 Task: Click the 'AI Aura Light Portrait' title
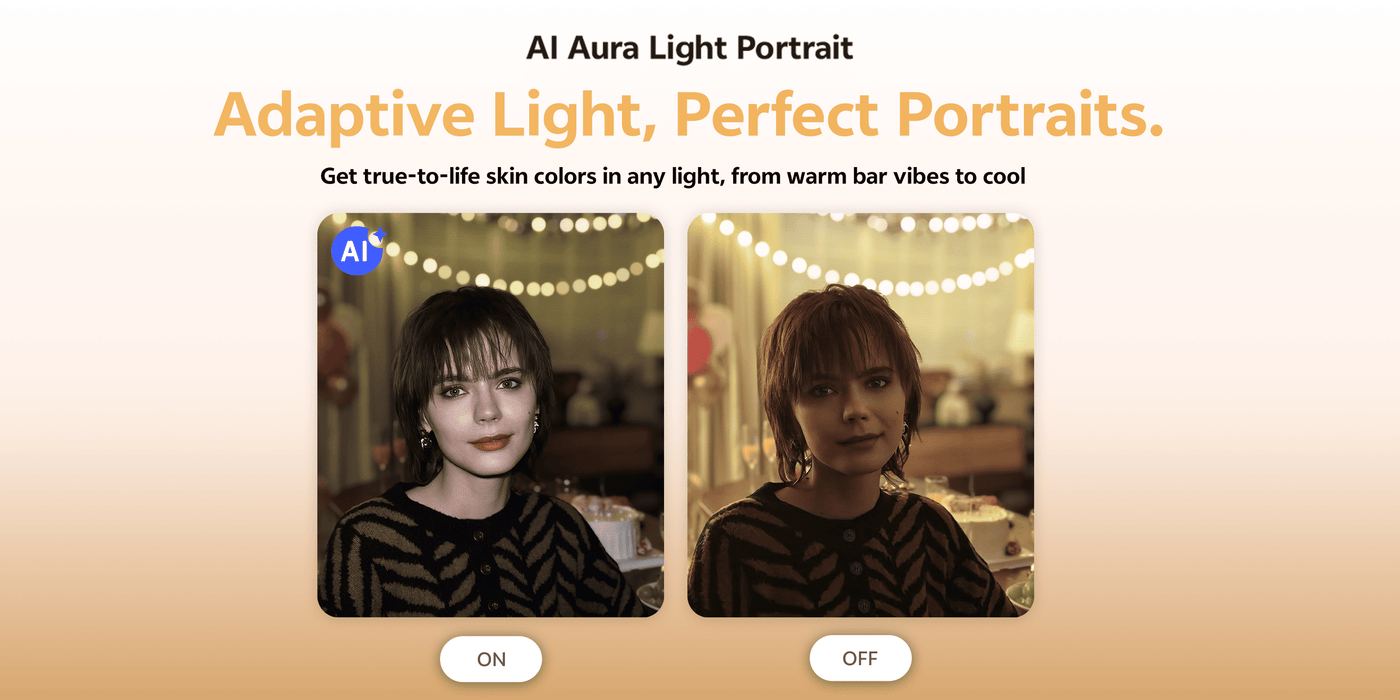pyautogui.click(x=690, y=48)
